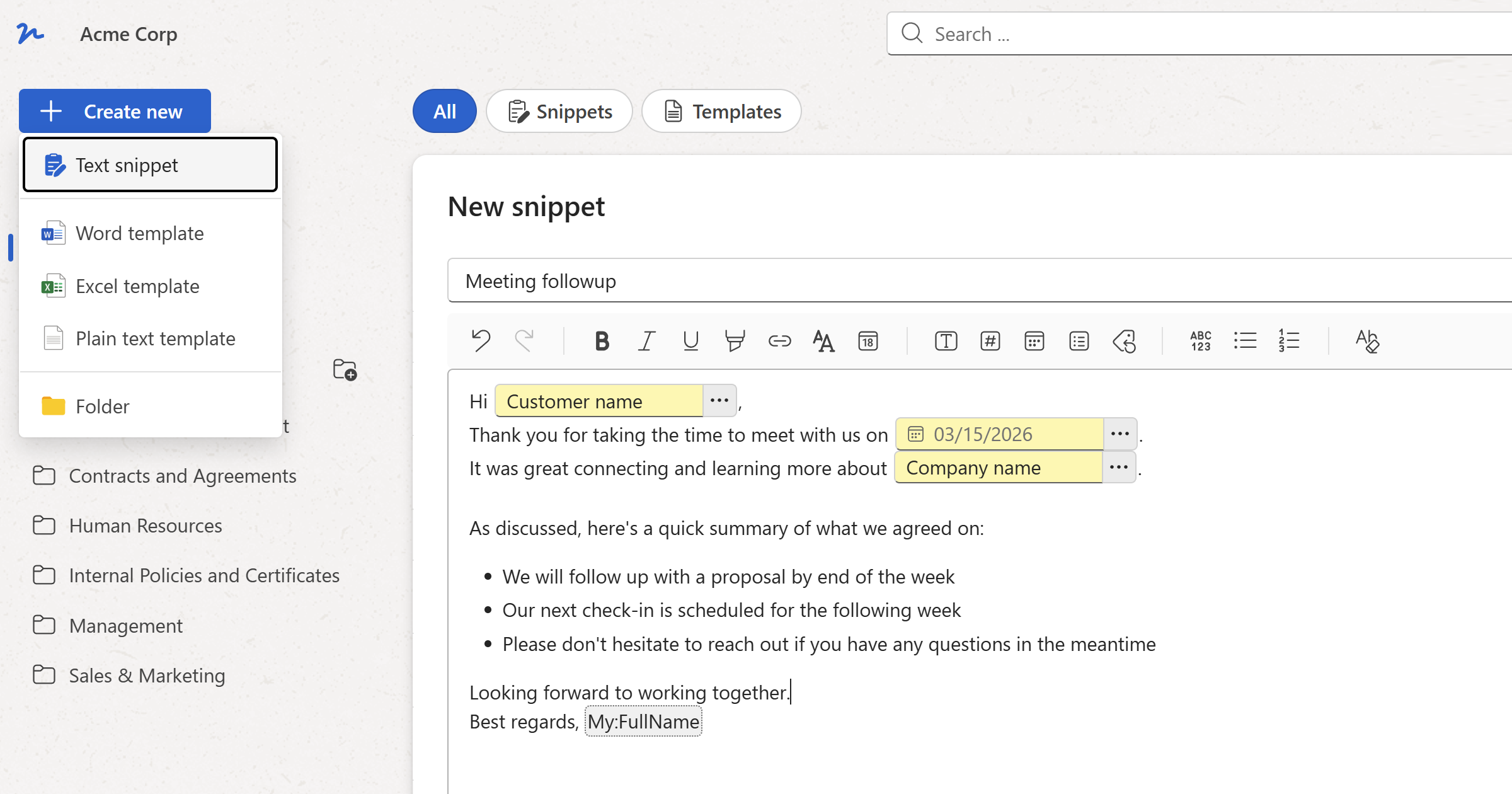This screenshot has width=1512, height=794.
Task: Insert a number field placeholder
Action: pos(990,341)
